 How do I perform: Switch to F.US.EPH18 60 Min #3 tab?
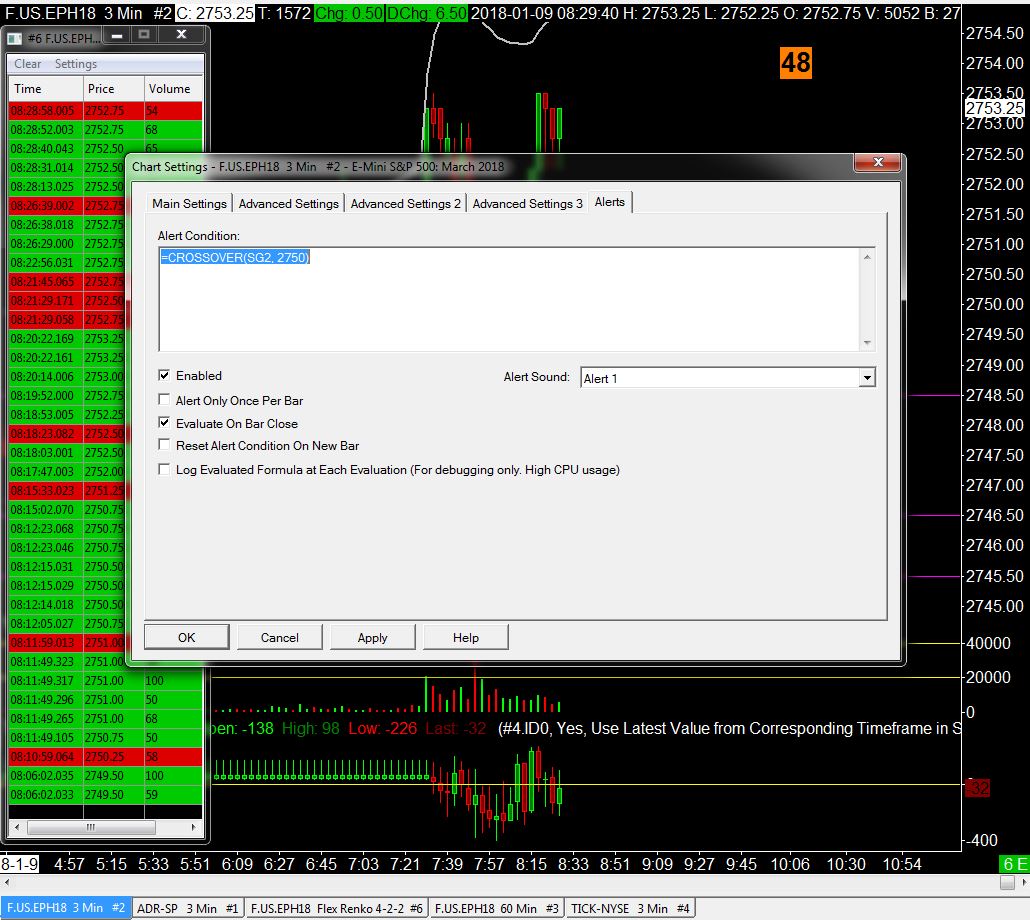(x=497, y=908)
